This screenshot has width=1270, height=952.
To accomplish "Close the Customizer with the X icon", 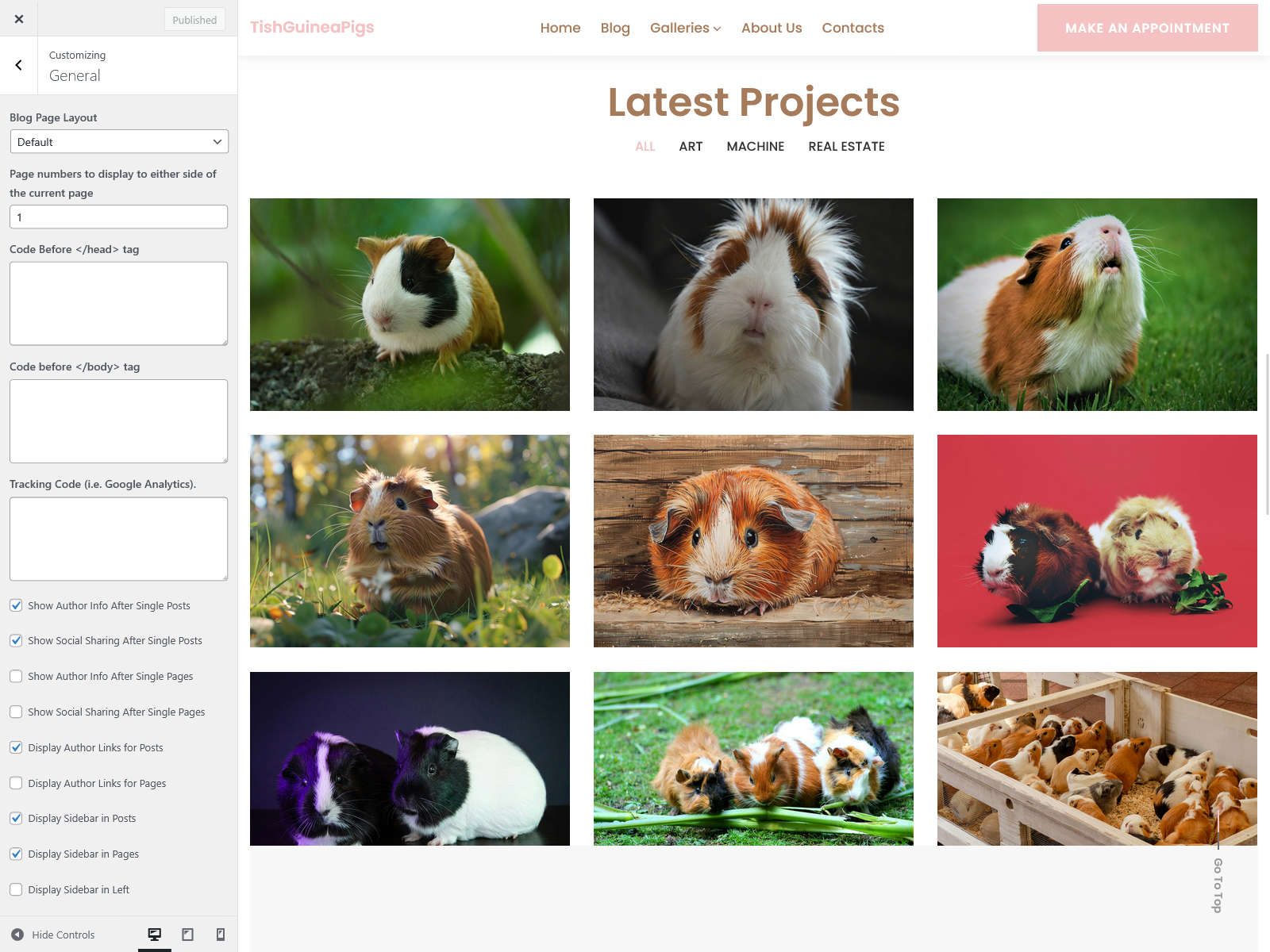I will [19, 19].
